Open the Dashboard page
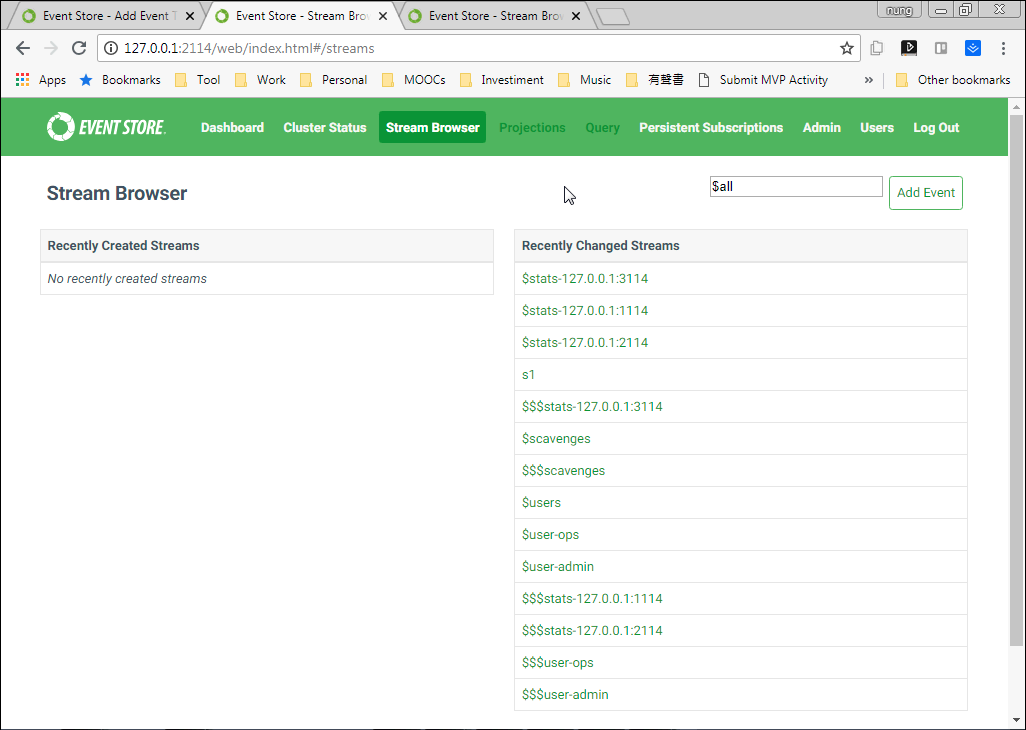The image size is (1026, 730). [232, 127]
